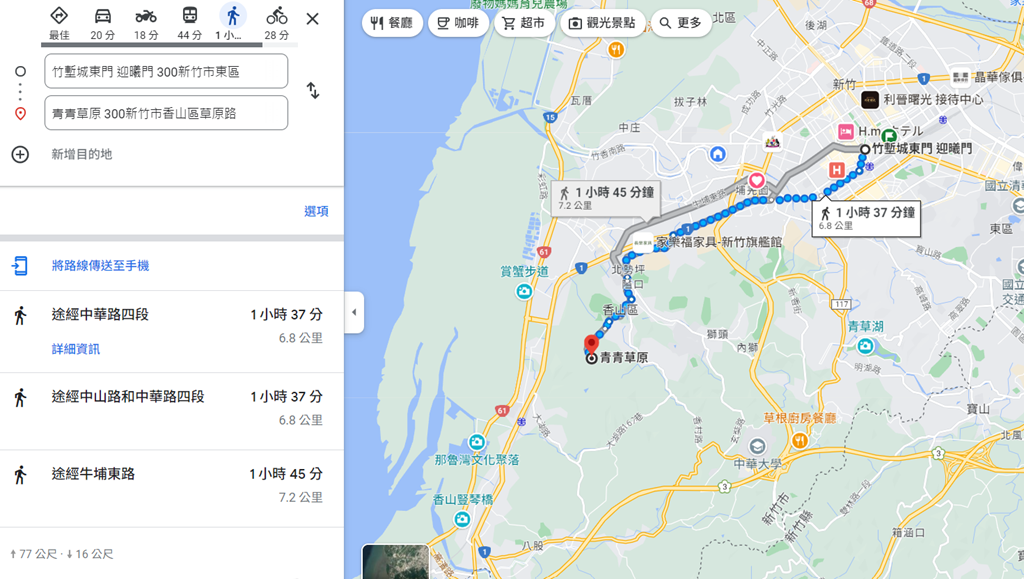Screen dimensions: 1024x579
Task: Choose the route via 牛埔東路
Action: pos(172,486)
